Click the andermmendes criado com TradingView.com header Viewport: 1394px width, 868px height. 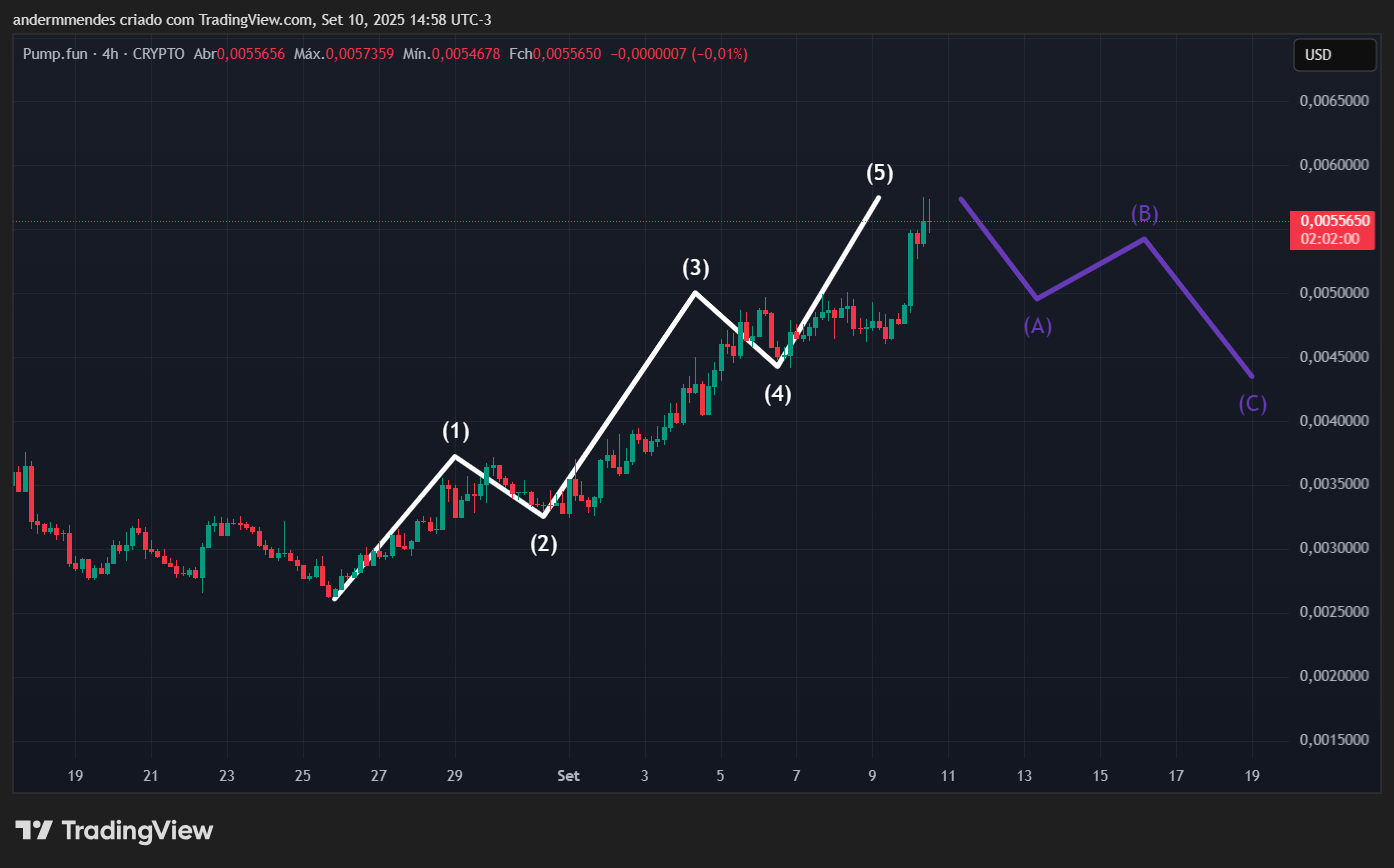(251, 20)
